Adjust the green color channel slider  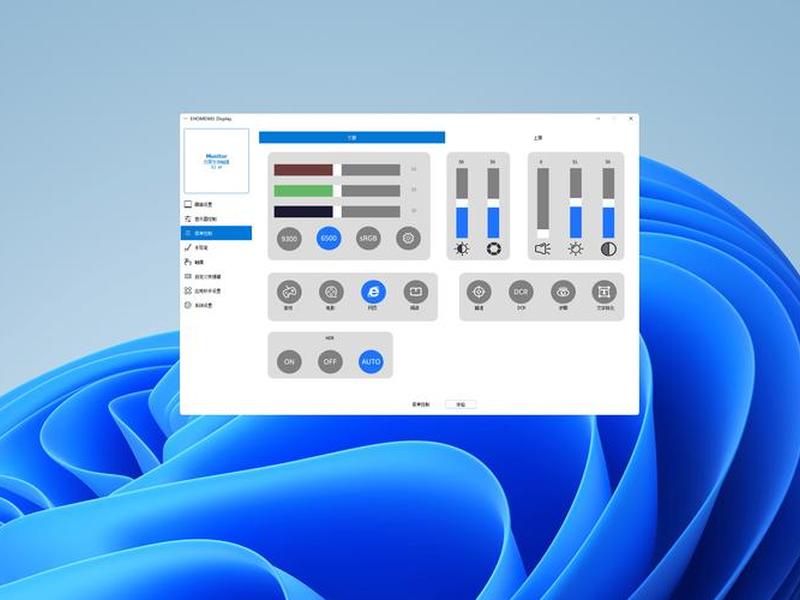pyautogui.click(x=337, y=191)
